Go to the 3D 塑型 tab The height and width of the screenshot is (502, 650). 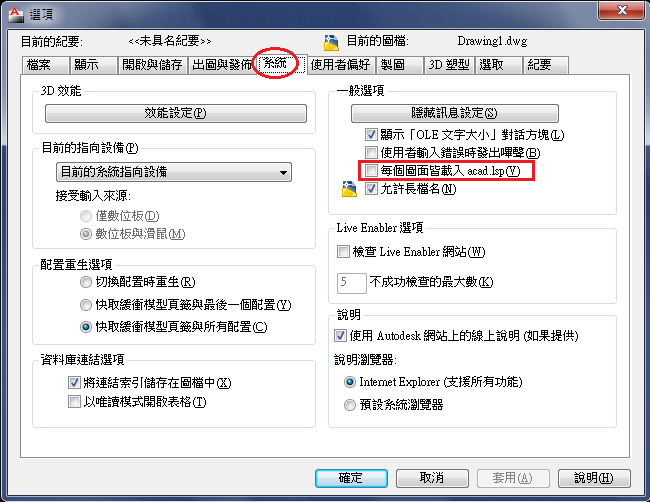[449, 65]
